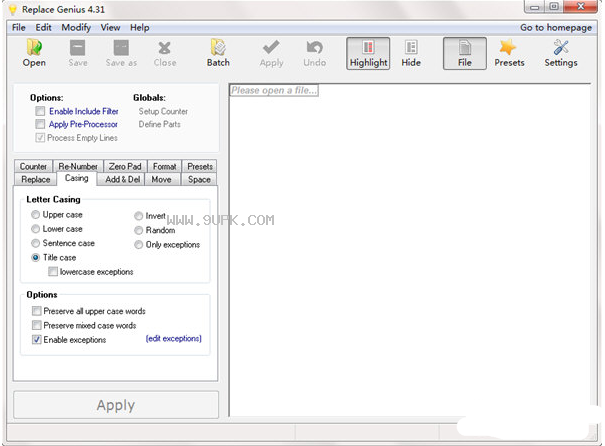Image resolution: width=605 pixels, height=446 pixels.
Task: Open the Batch processing tool
Action: 218,53
